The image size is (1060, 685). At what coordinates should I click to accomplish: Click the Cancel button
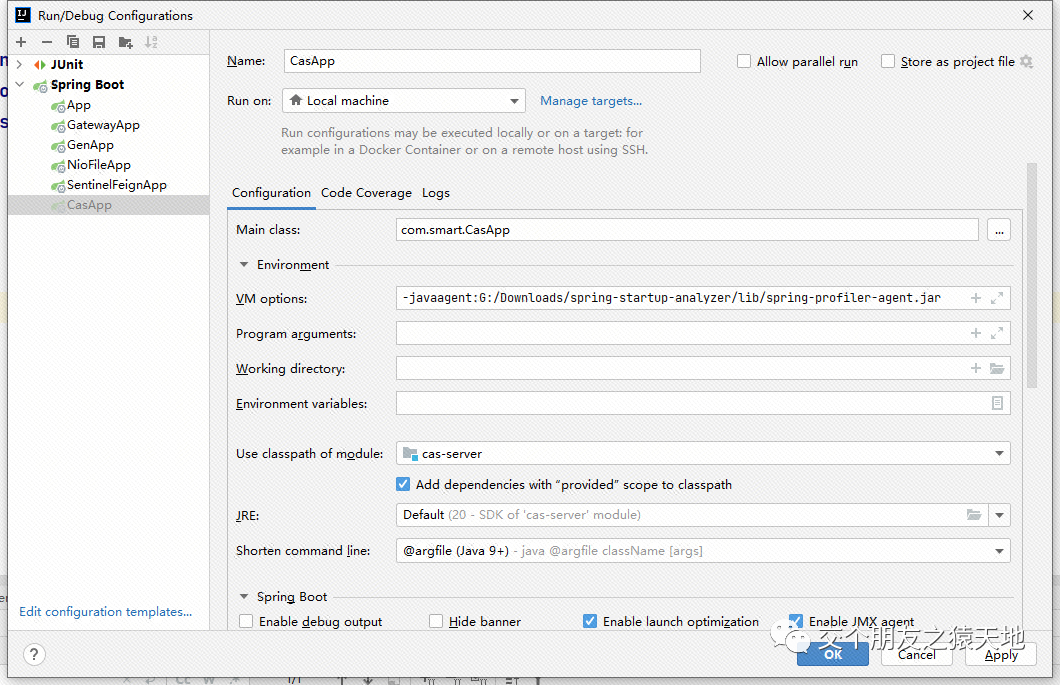917,655
